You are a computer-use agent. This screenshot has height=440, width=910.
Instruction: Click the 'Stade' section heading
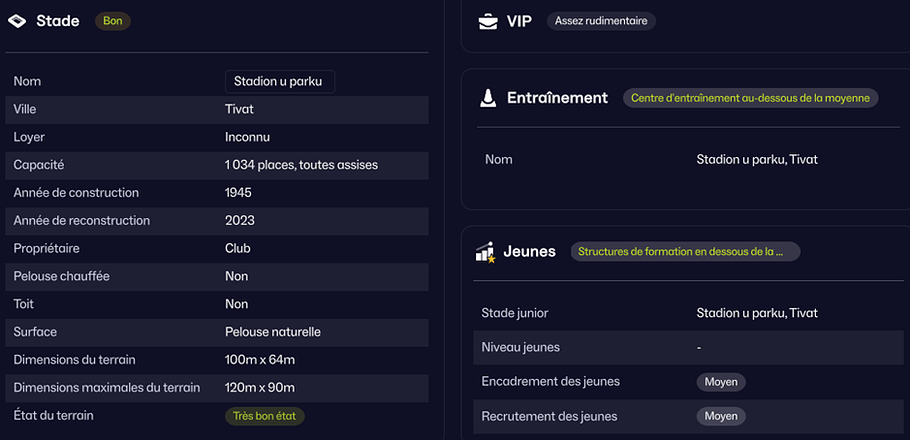[x=58, y=21]
